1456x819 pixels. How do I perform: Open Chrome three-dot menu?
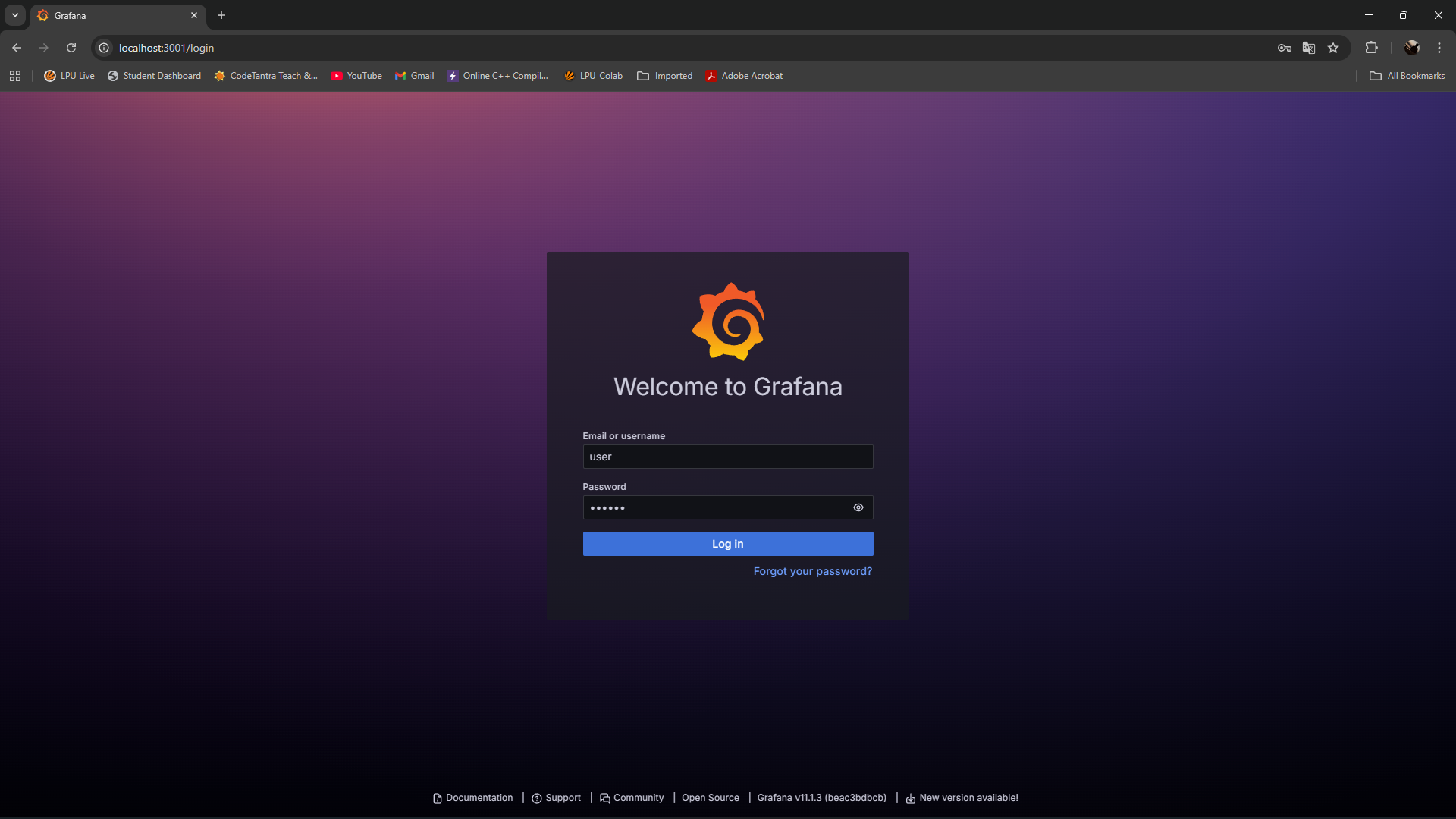pyautogui.click(x=1439, y=48)
